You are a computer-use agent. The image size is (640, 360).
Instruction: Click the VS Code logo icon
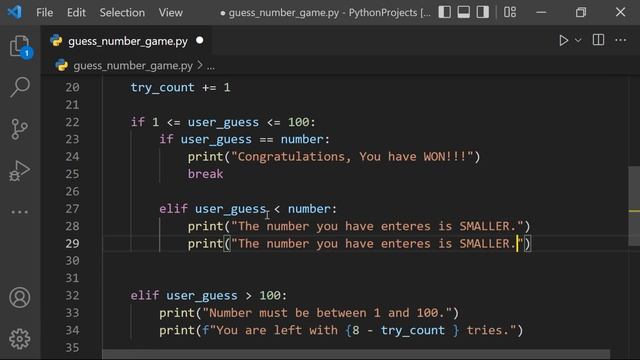click(x=15, y=12)
